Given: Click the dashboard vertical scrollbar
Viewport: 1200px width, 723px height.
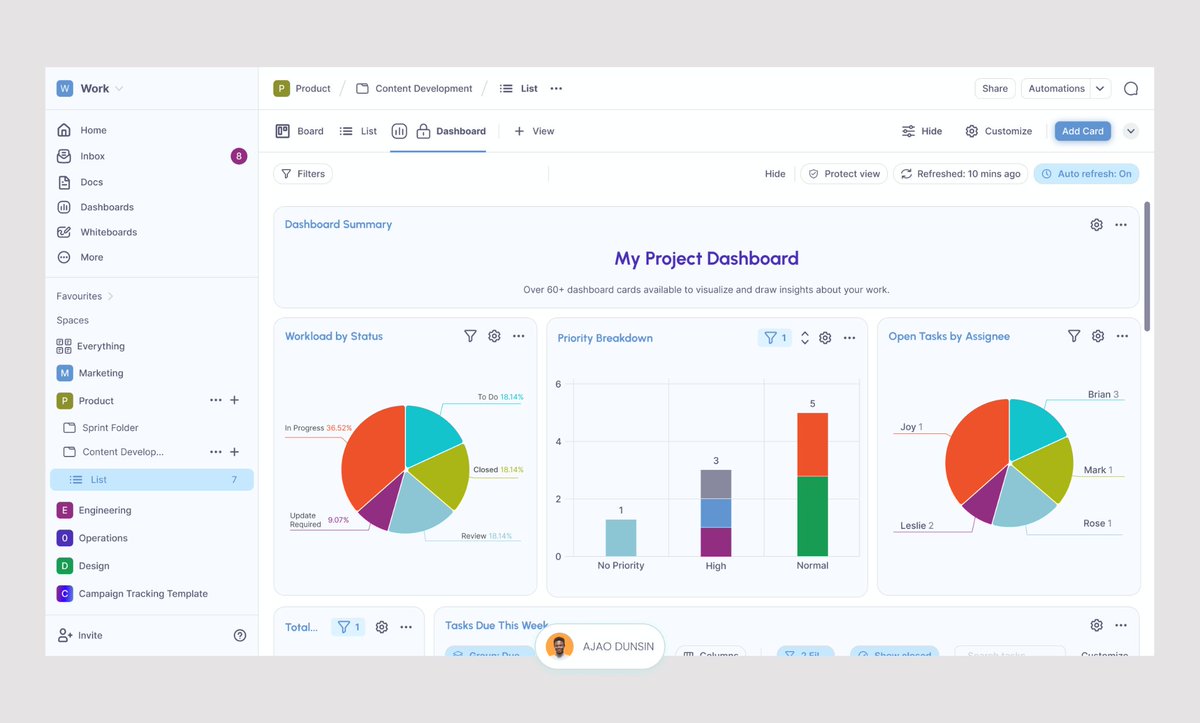Looking at the screenshot, I should [x=1147, y=265].
